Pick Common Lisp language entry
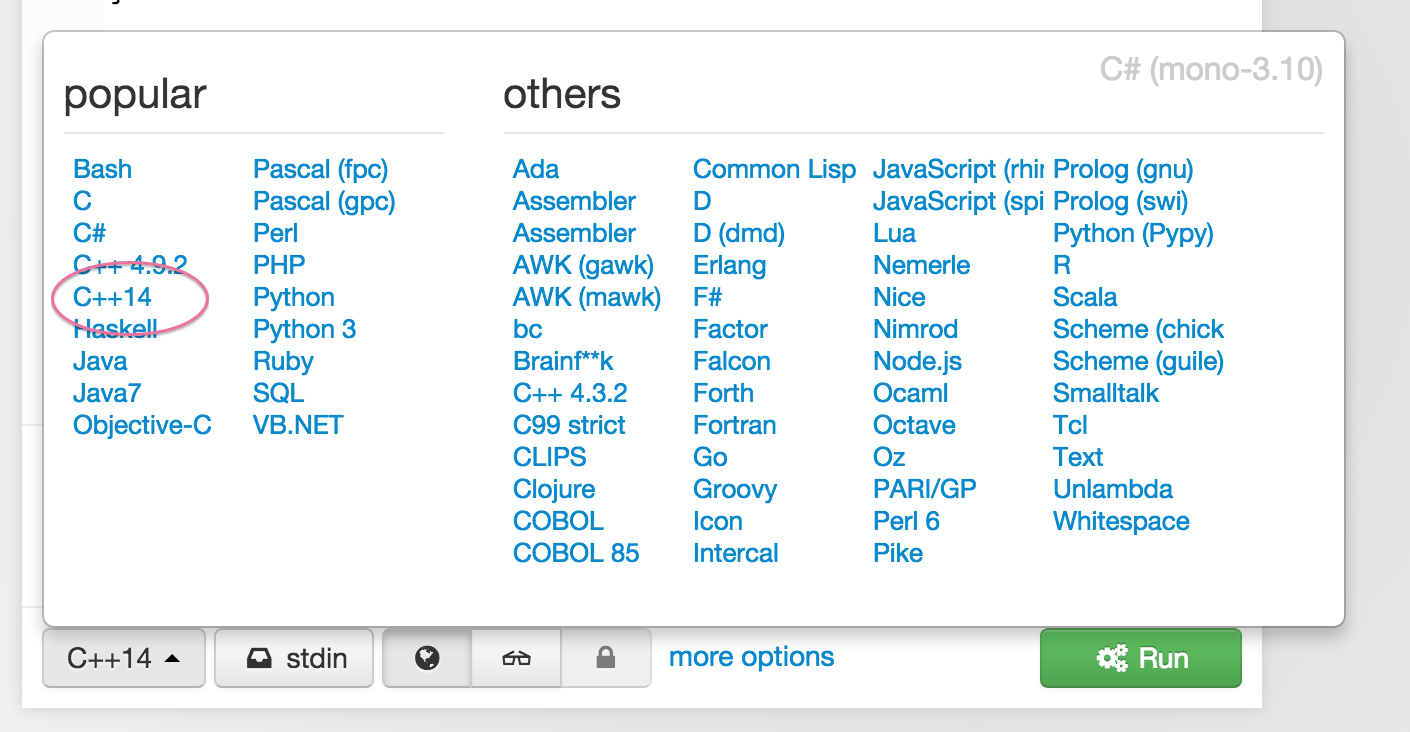 click(774, 169)
